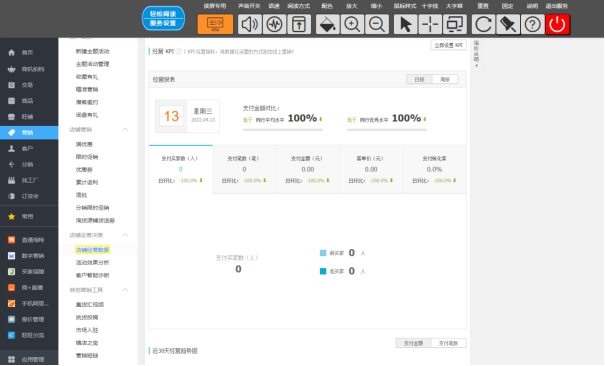605x366 pixels.
Task: Toggle the orange screen reader mode button
Action: [x=215, y=24]
